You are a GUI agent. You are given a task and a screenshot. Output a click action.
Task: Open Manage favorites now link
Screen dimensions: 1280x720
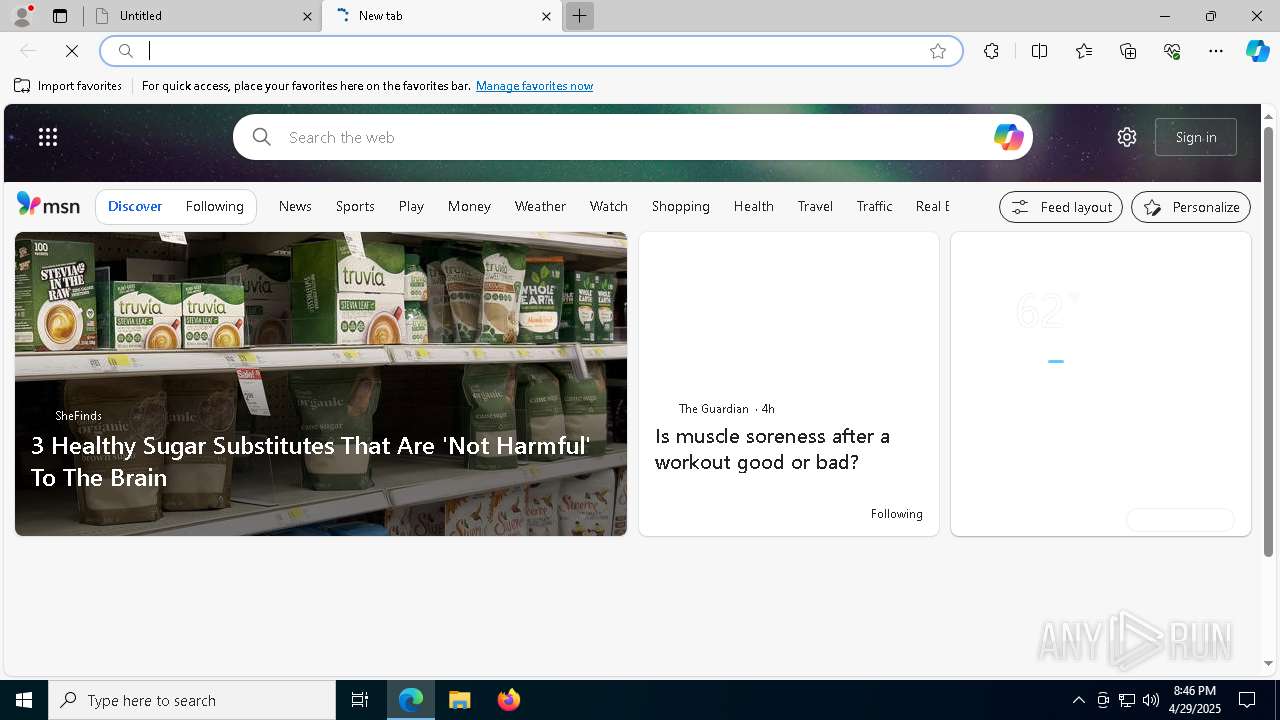(534, 86)
